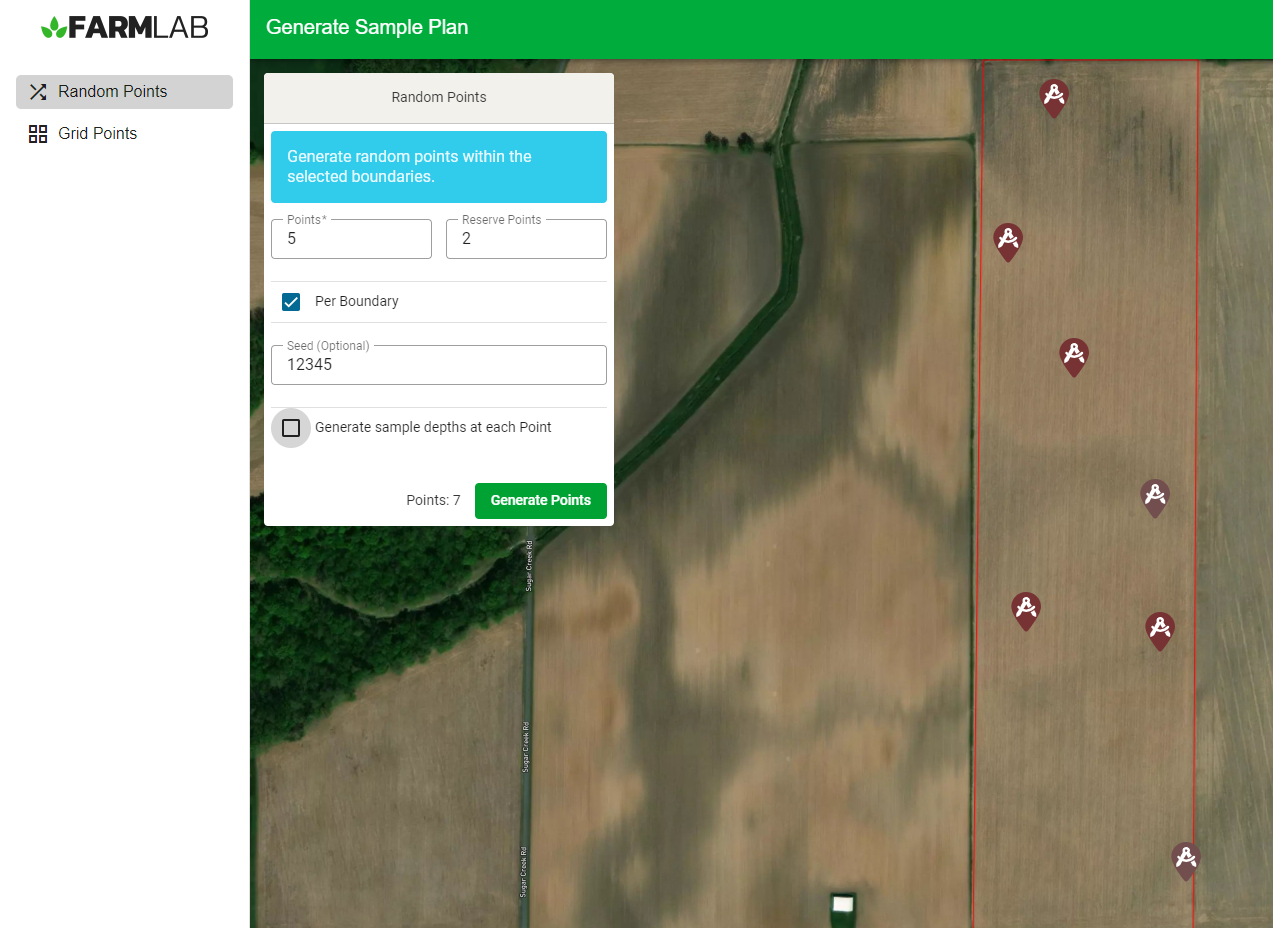Select the second sample marker near left boundary

pos(1007,241)
